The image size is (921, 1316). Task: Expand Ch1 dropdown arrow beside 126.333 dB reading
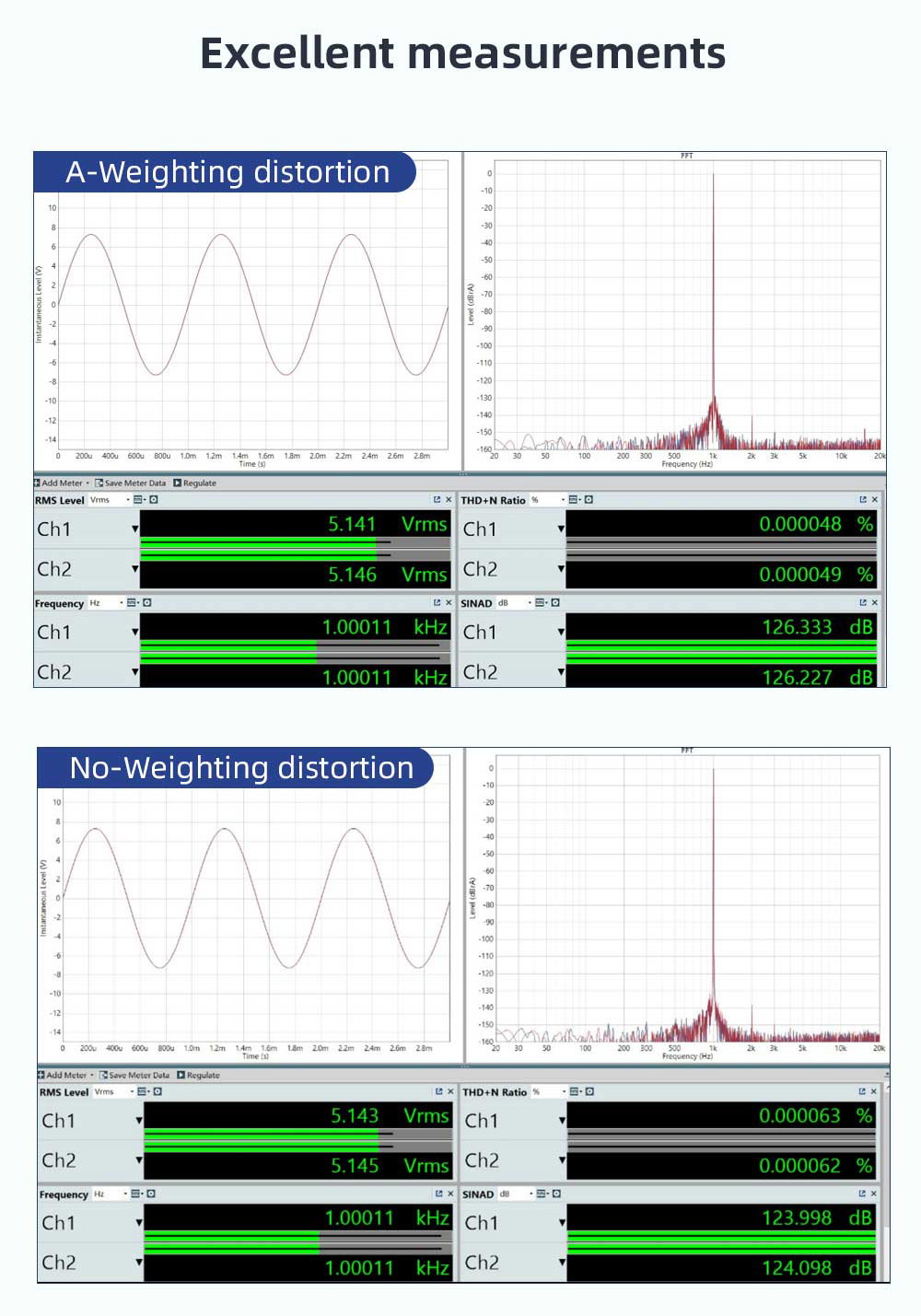coord(561,633)
